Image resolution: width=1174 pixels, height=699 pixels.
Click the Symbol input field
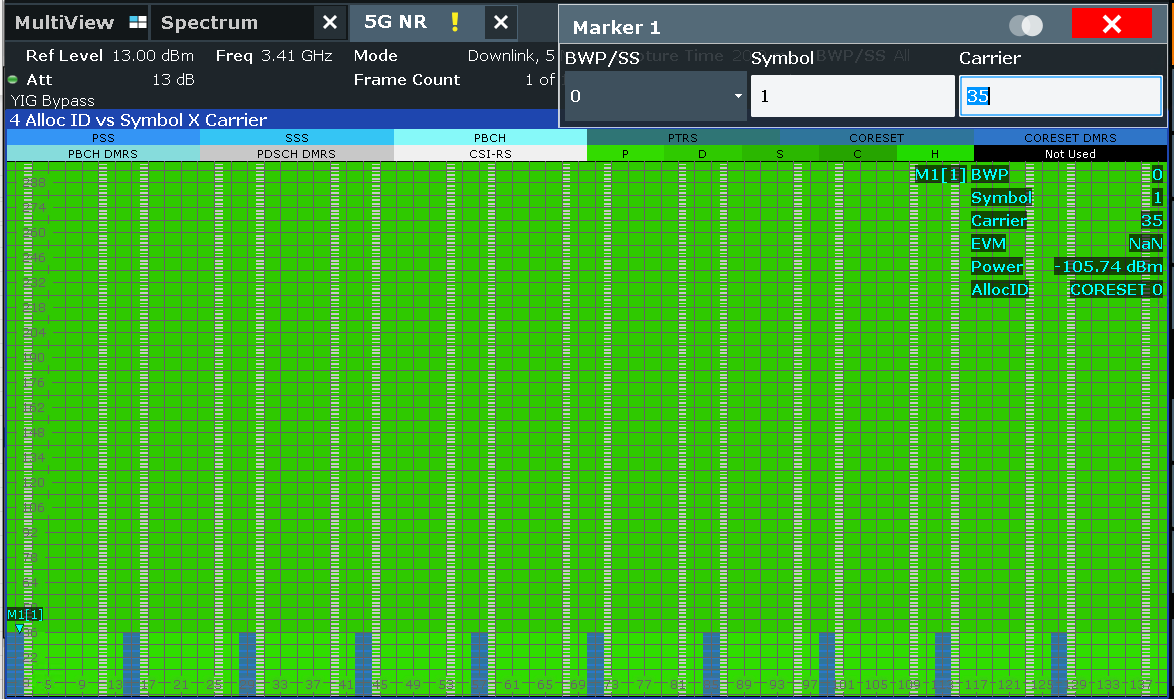click(x=852, y=96)
